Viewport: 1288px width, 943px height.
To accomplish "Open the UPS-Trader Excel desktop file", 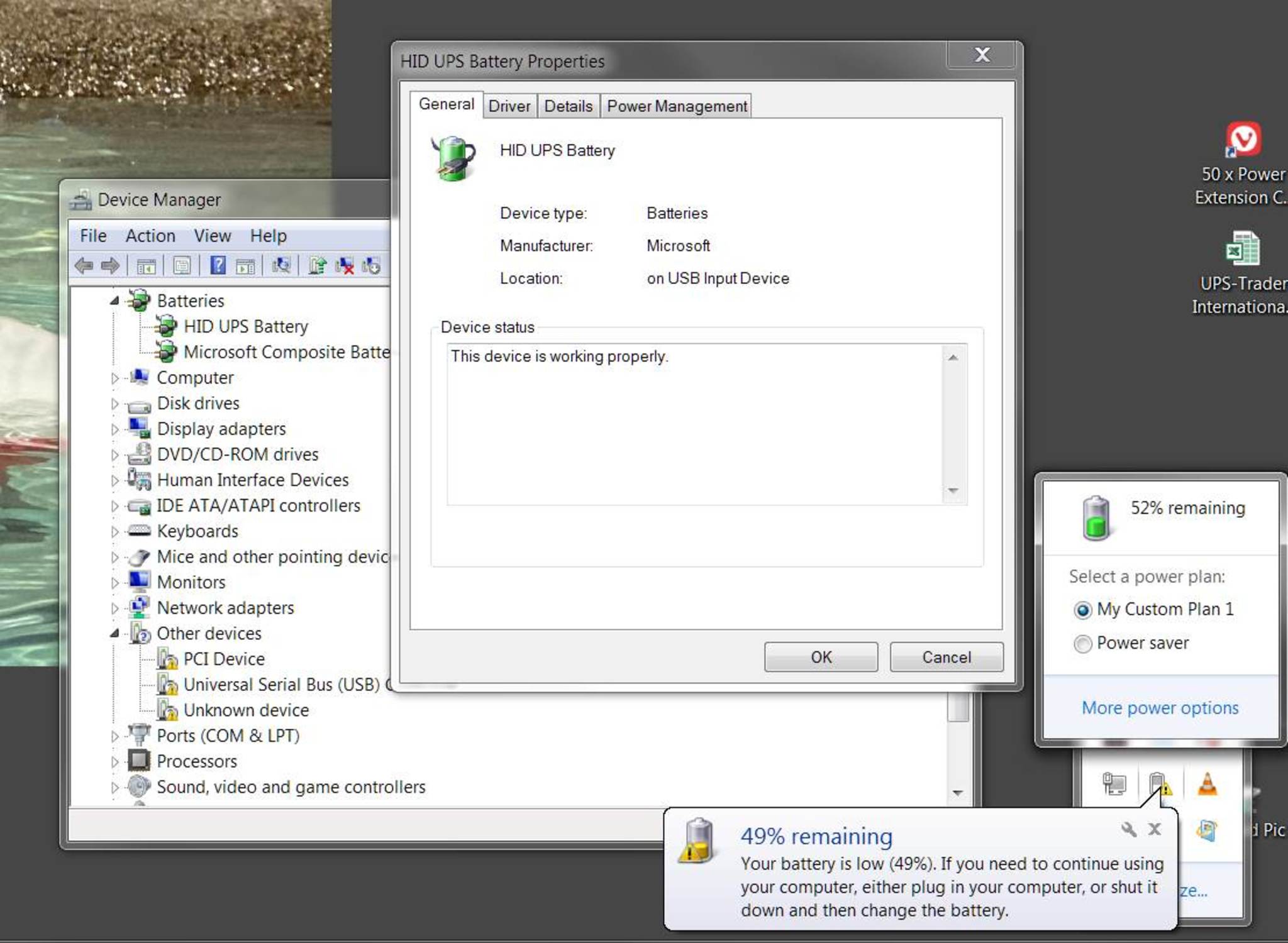I will click(1242, 272).
